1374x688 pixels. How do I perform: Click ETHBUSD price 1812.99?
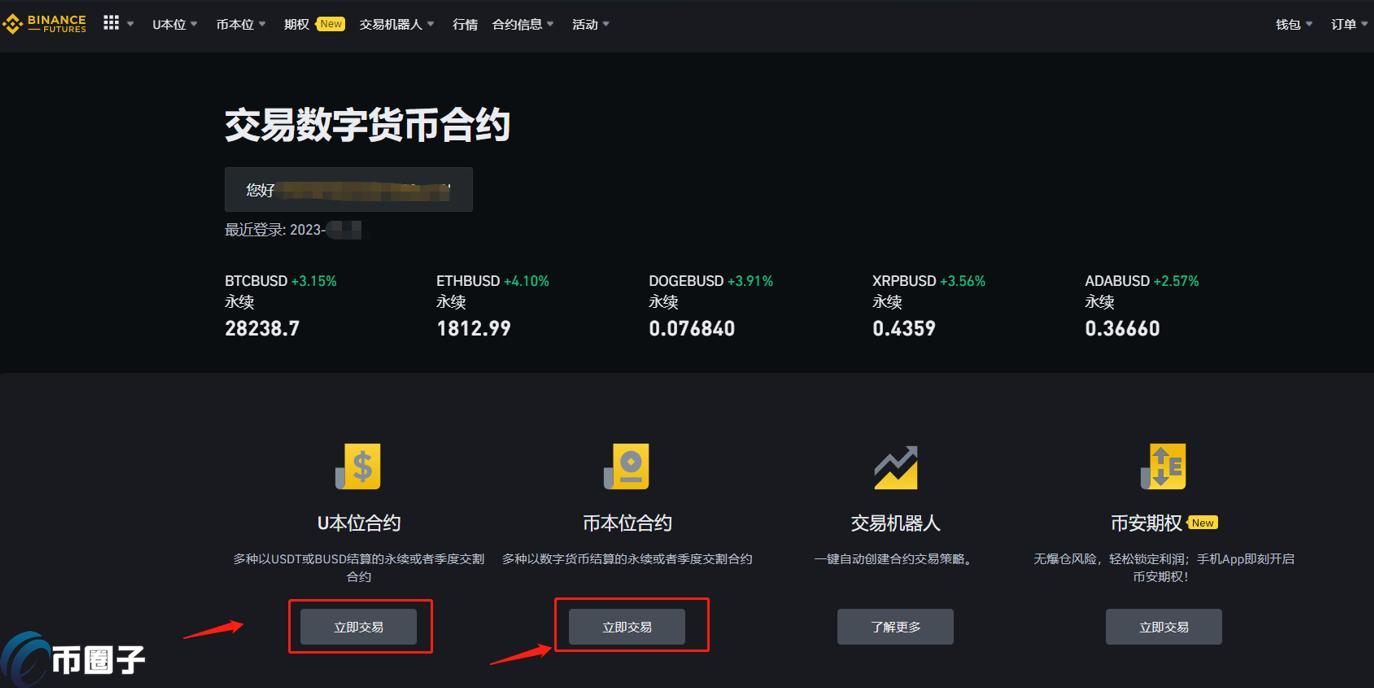pyautogui.click(x=473, y=328)
